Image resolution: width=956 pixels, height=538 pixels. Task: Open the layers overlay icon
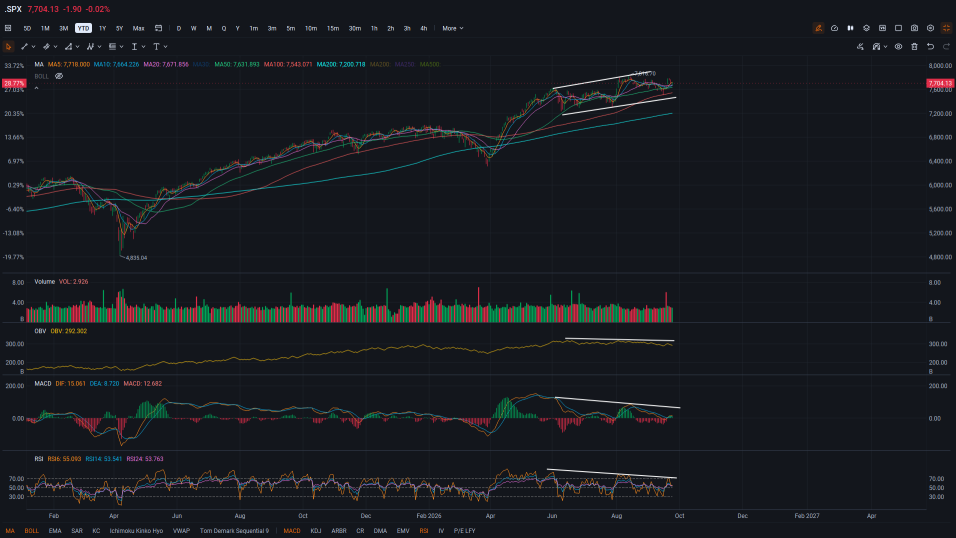pyautogui.click(x=866, y=28)
